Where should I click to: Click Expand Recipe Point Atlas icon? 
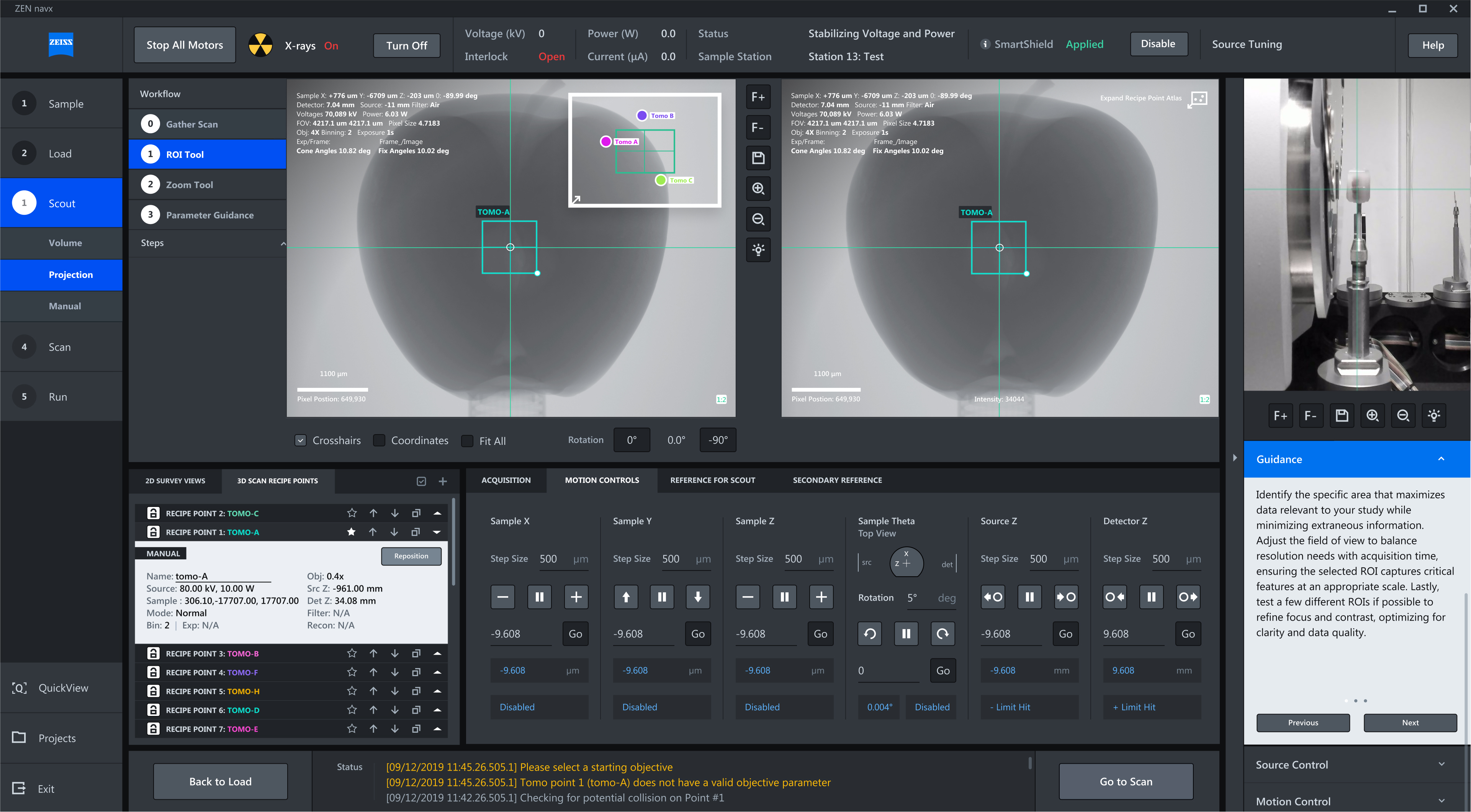(x=1198, y=99)
